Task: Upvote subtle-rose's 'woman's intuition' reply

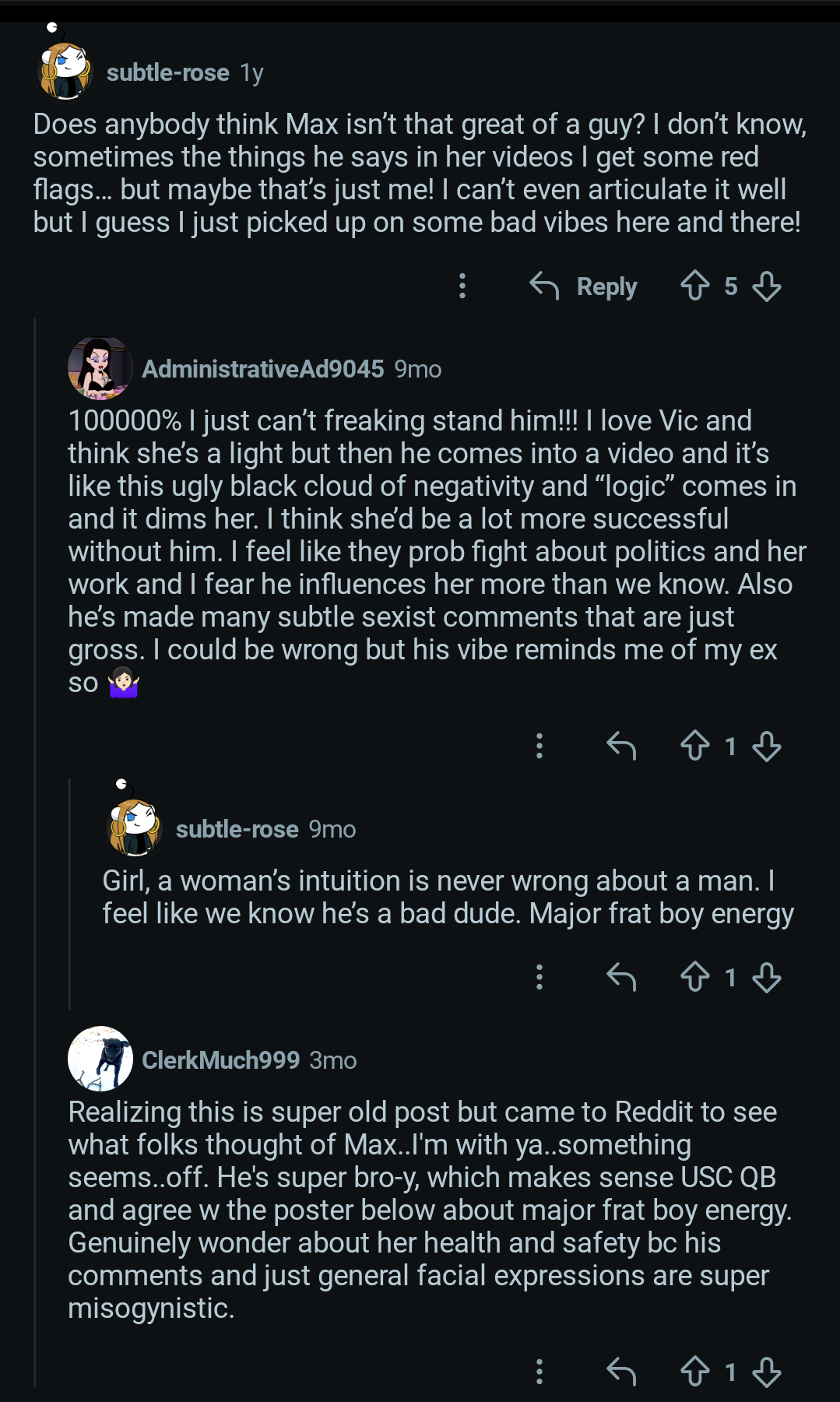Action: (694, 976)
